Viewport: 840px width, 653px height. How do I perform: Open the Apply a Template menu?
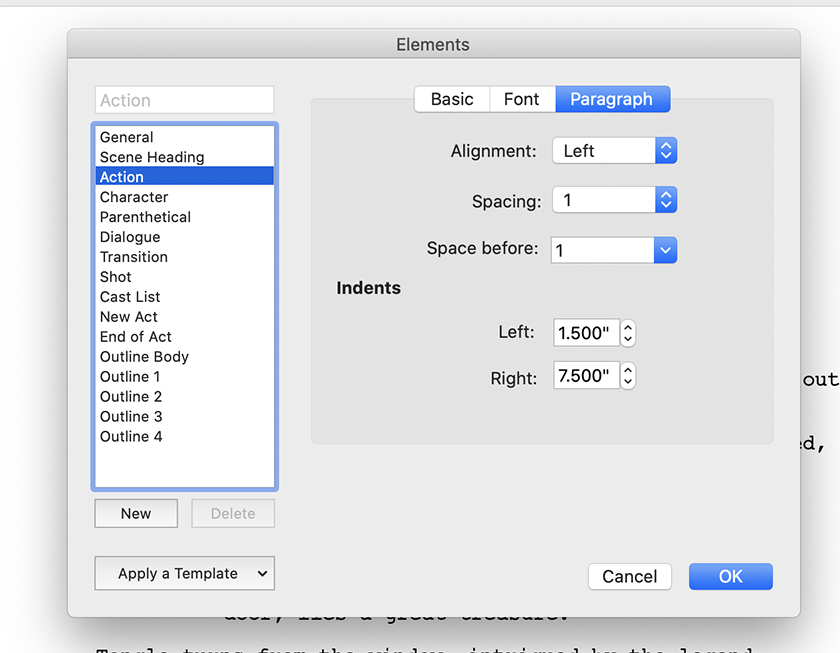[184, 573]
